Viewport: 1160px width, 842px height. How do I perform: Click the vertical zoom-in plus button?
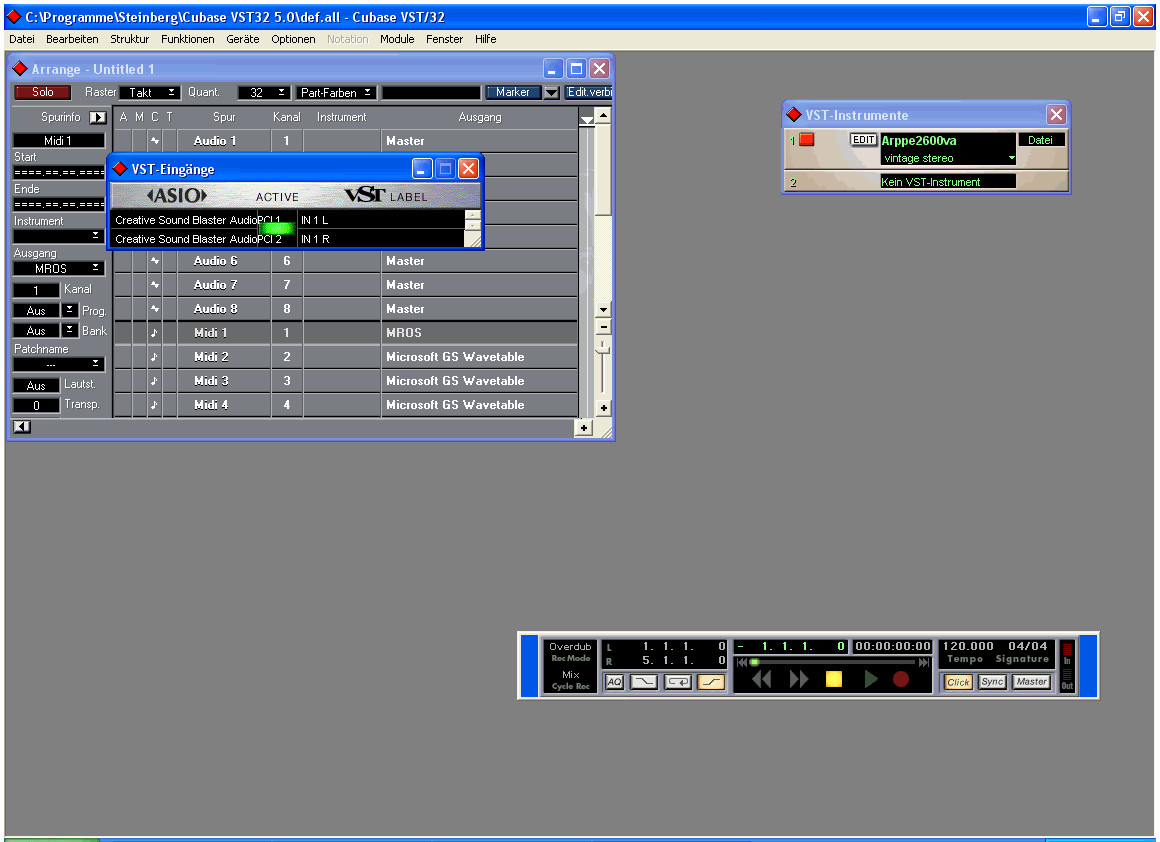pyautogui.click(x=604, y=408)
